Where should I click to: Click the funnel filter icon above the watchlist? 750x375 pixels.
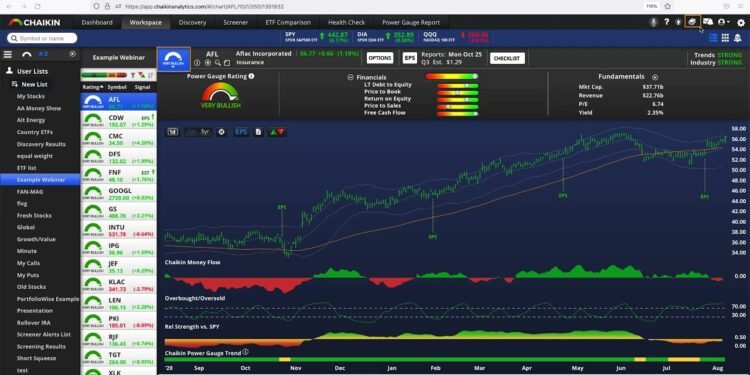point(132,75)
